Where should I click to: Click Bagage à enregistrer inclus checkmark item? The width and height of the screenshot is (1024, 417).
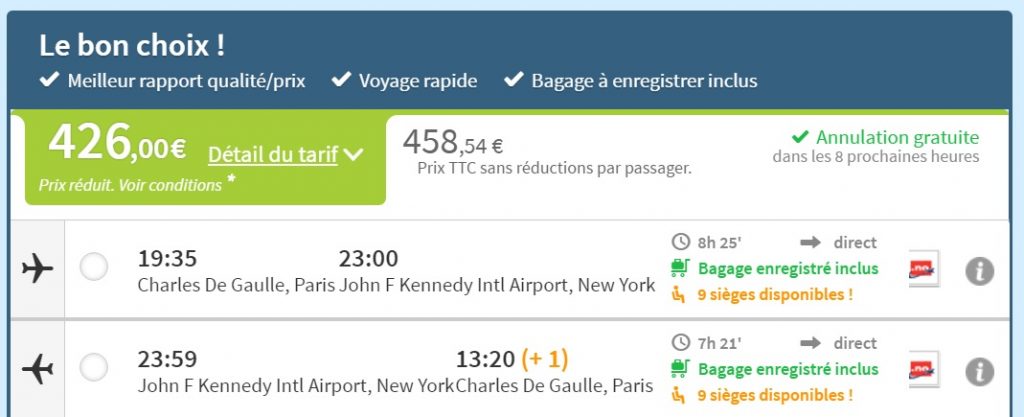[632, 81]
